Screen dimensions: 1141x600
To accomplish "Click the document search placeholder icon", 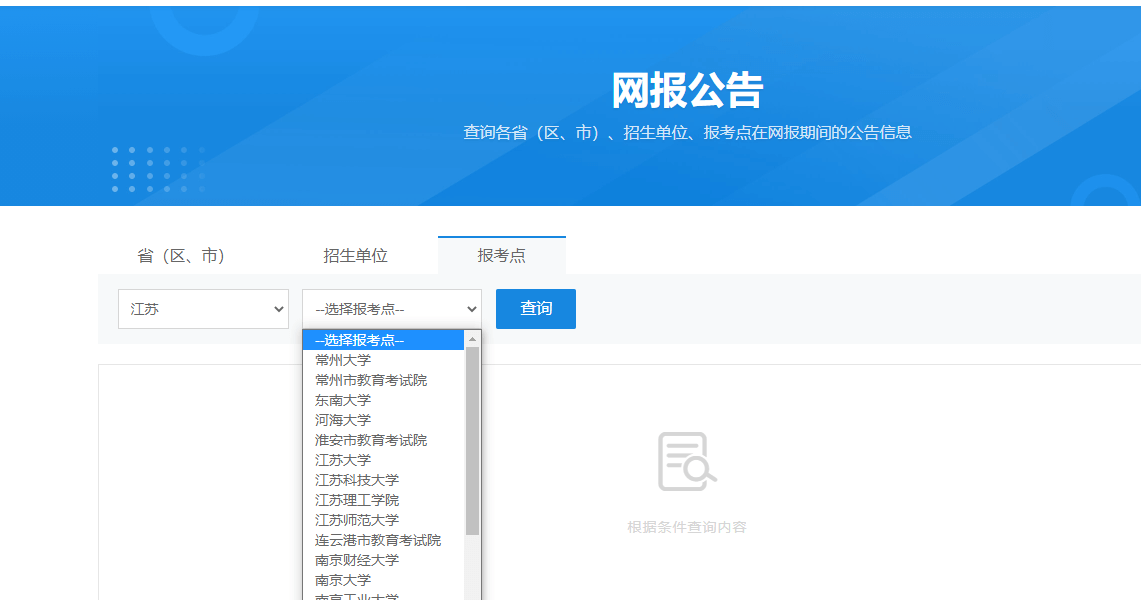I will click(686, 462).
